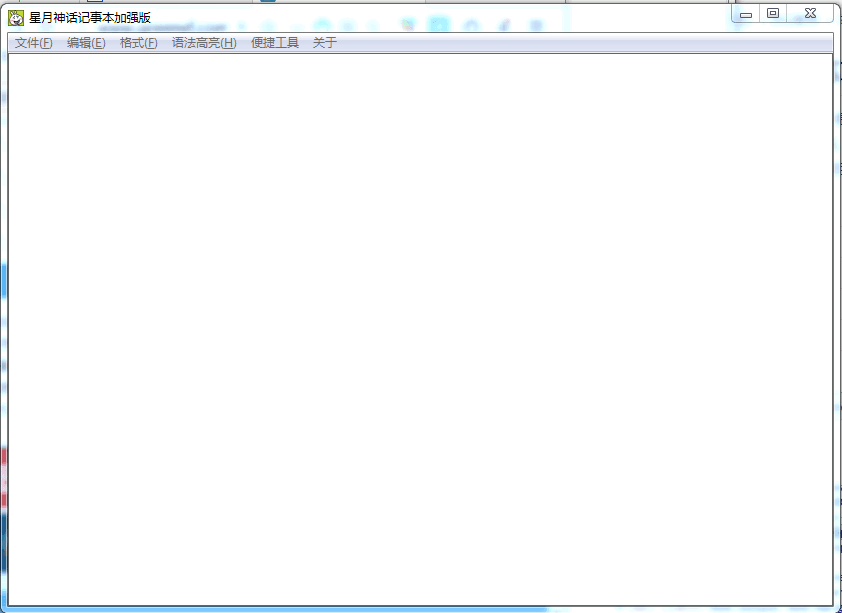Click the right border of the notepad window
The width and height of the screenshot is (842, 613).
coord(837,330)
